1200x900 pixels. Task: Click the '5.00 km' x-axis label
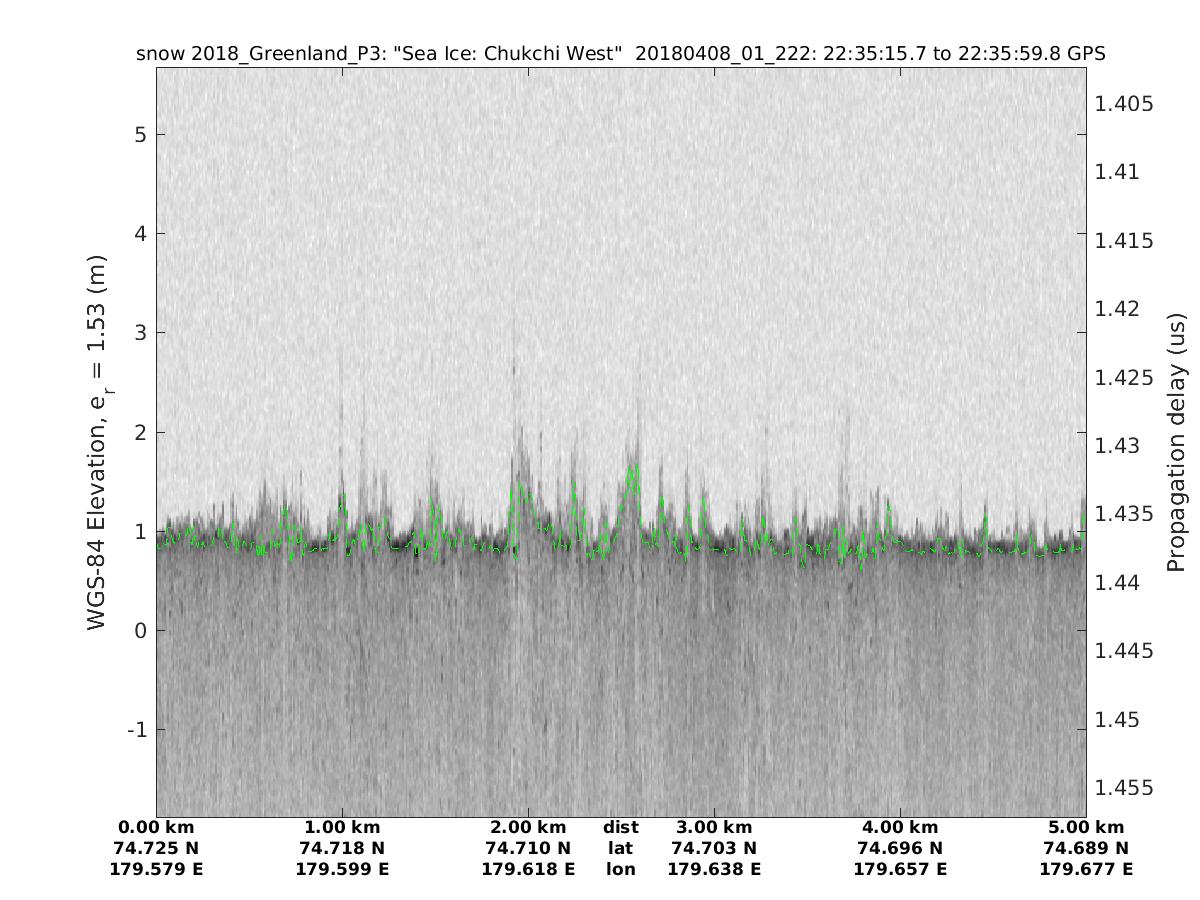pyautogui.click(x=1086, y=828)
